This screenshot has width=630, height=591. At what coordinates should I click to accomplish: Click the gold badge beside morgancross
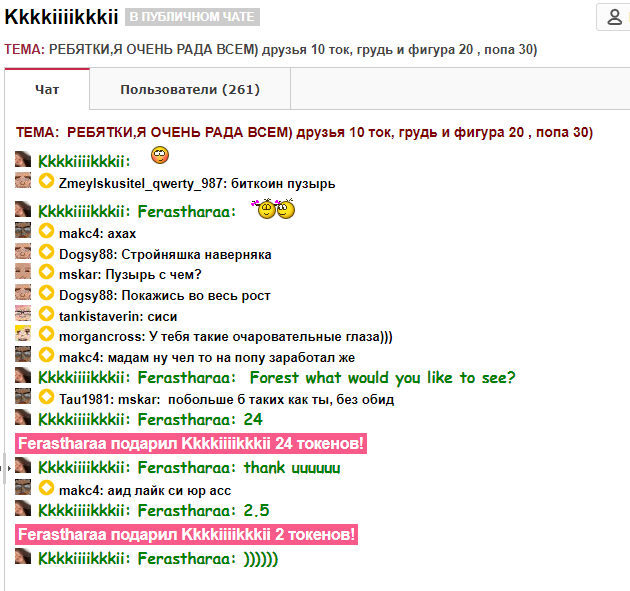(x=46, y=335)
